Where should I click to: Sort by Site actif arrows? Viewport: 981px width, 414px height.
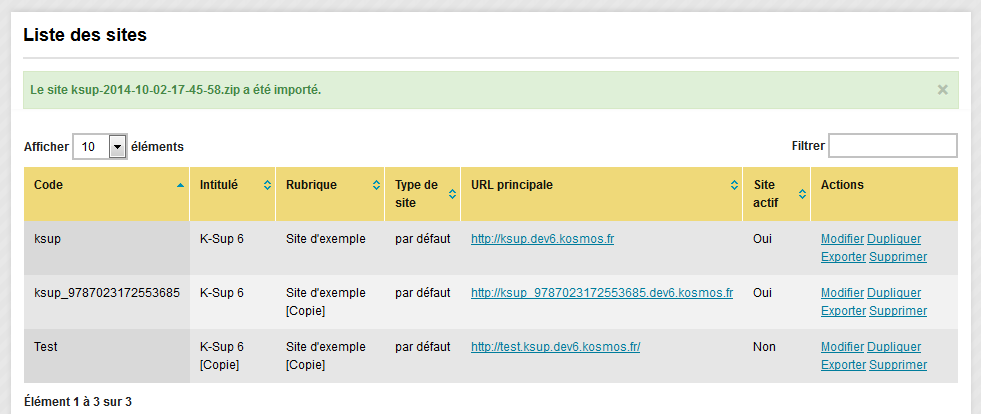(802, 194)
